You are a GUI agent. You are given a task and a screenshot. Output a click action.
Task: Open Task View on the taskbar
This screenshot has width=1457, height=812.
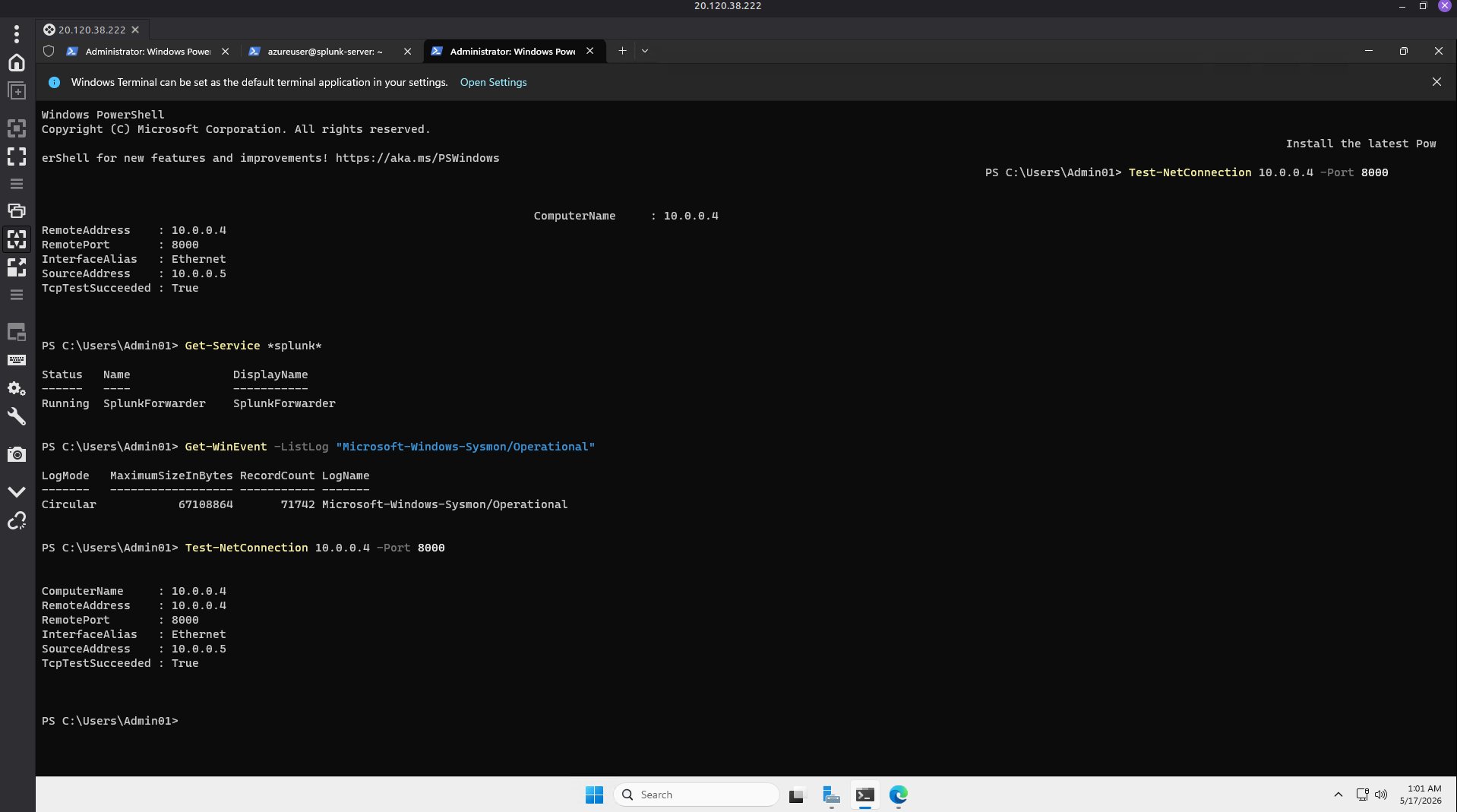point(796,795)
